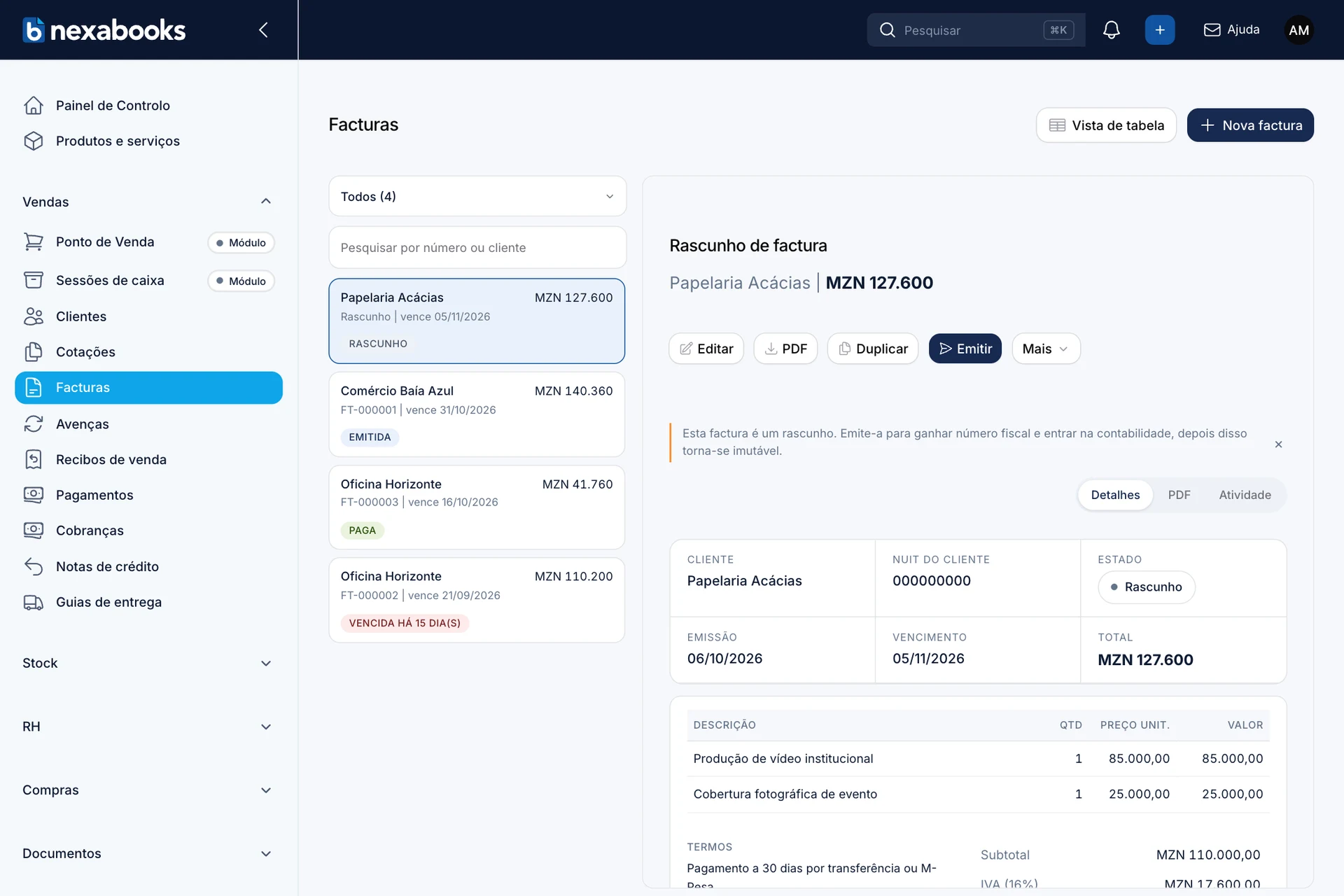The image size is (1344, 896).
Task: Switch to the PDF tab
Action: coord(1179,495)
